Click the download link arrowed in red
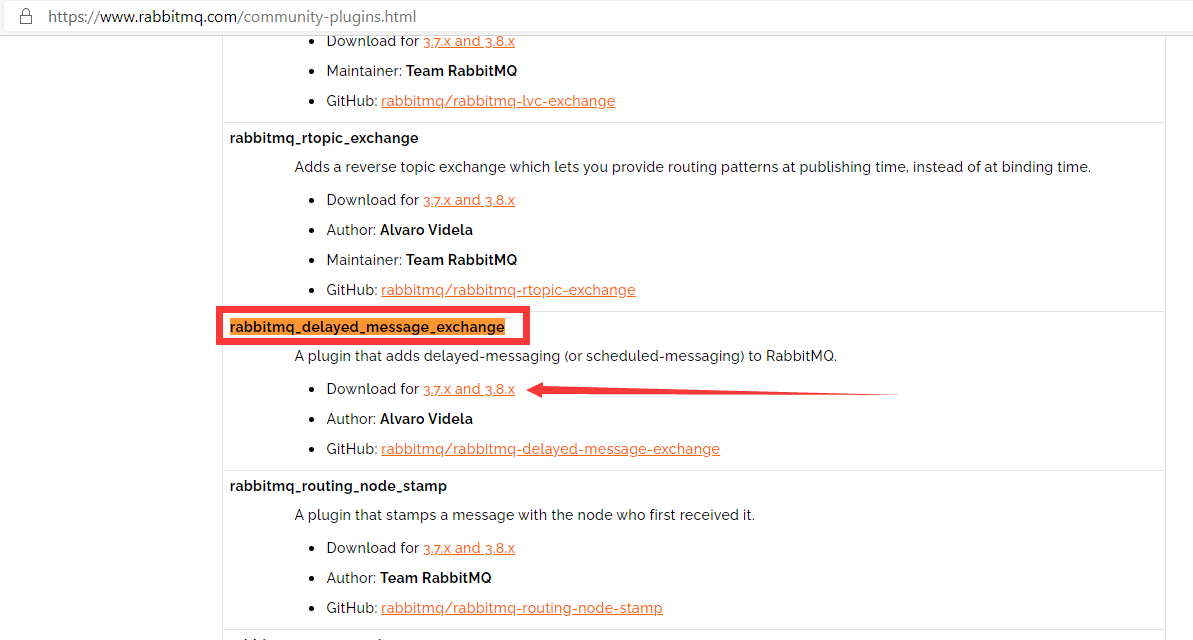The height and width of the screenshot is (640, 1193). (x=469, y=388)
